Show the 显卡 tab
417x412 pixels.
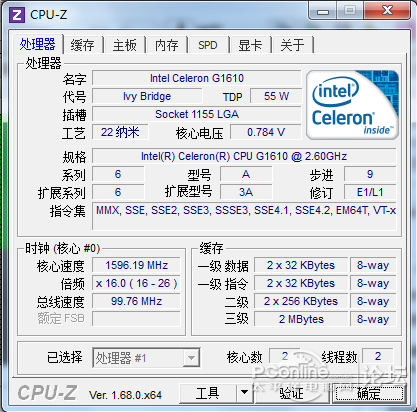[250, 45]
